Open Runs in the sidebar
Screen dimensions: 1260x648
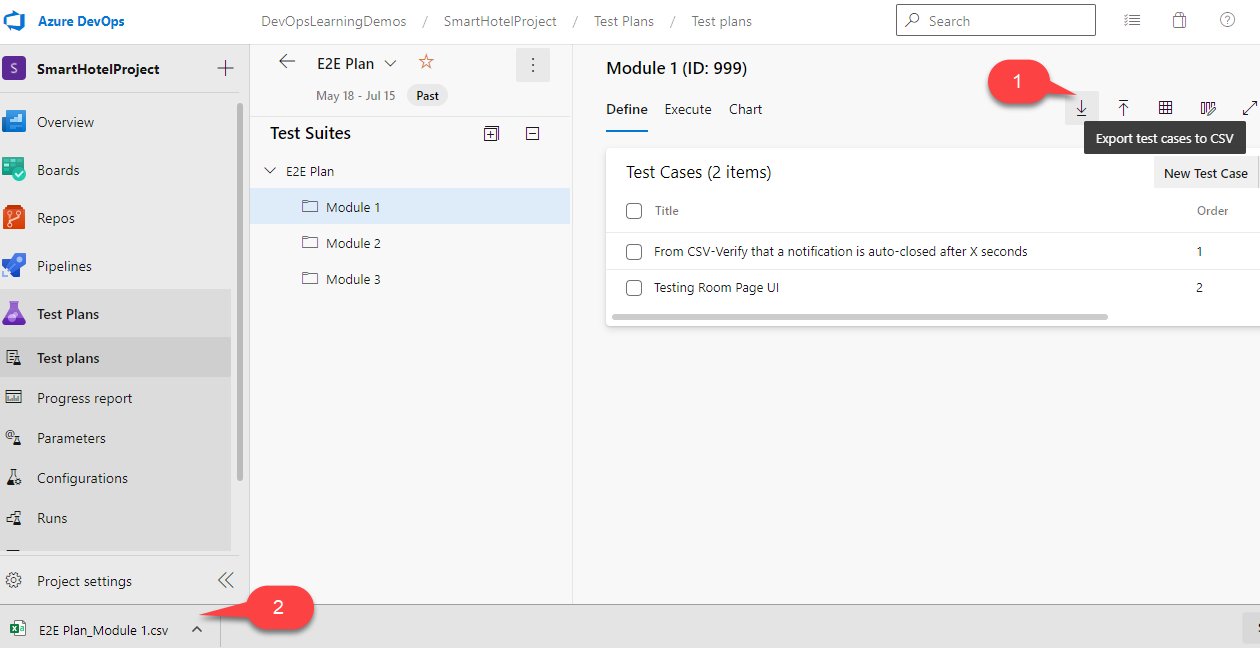[52, 518]
